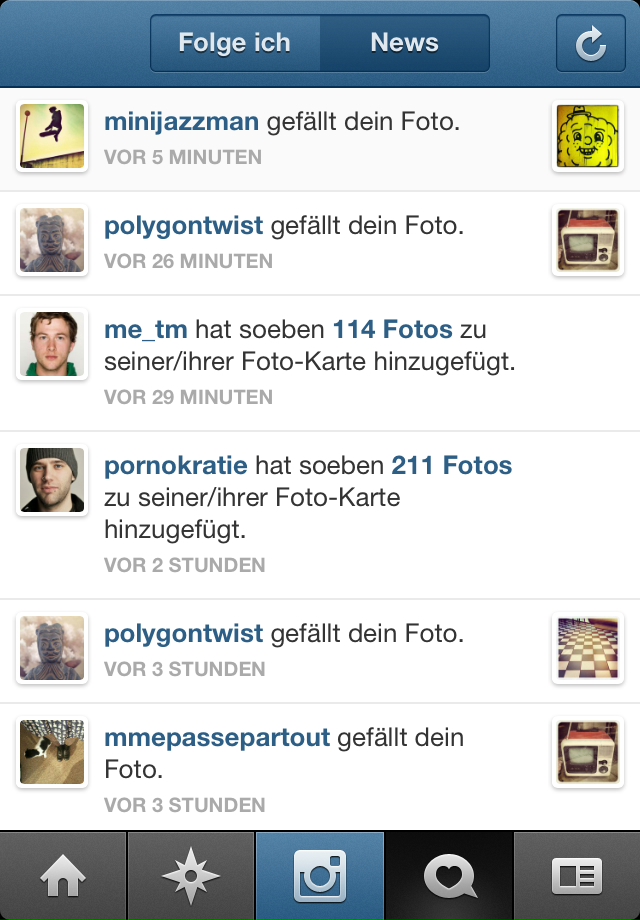View the yellow cartoon face photo thumbnail
The image size is (640, 920).
[587, 136]
